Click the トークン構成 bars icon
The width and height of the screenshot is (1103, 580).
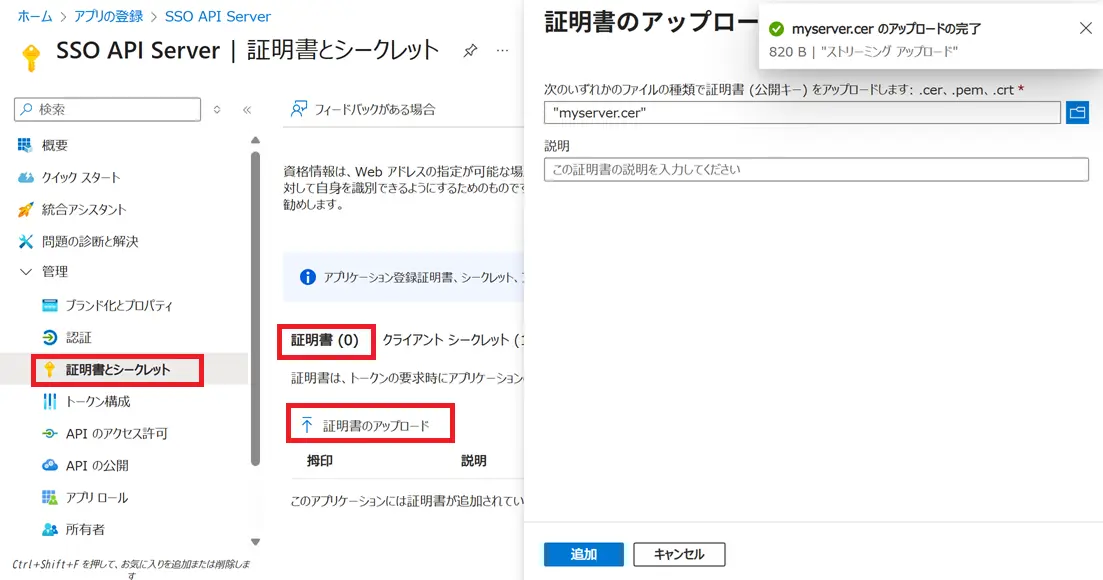point(49,401)
